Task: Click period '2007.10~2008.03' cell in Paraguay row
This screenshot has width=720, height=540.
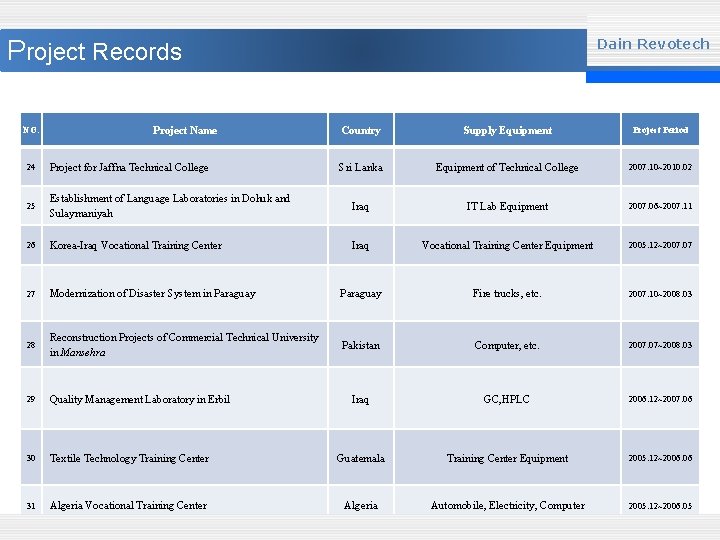Action: (660, 293)
